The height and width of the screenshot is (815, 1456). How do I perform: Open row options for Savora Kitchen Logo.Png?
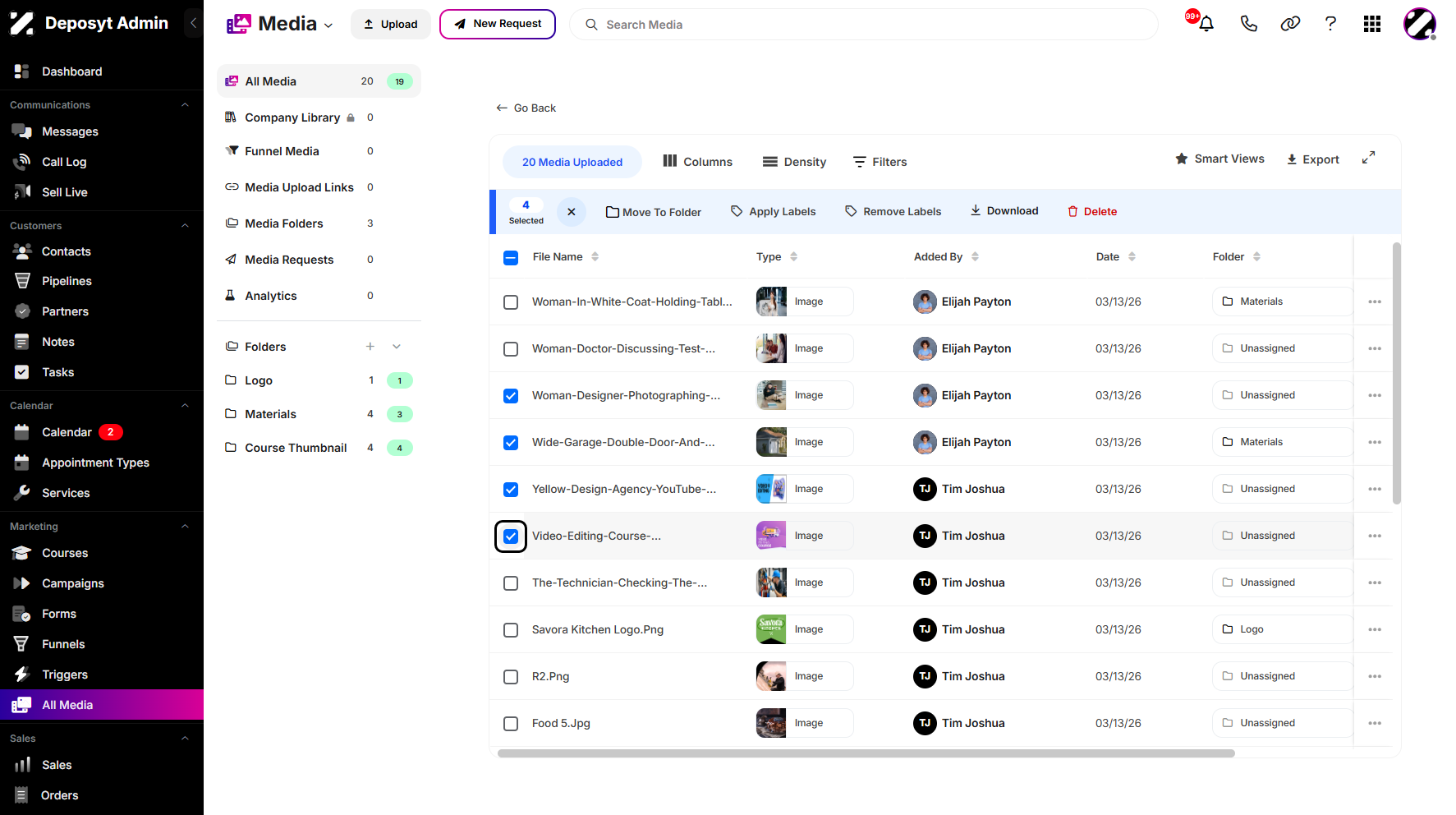[1375, 629]
